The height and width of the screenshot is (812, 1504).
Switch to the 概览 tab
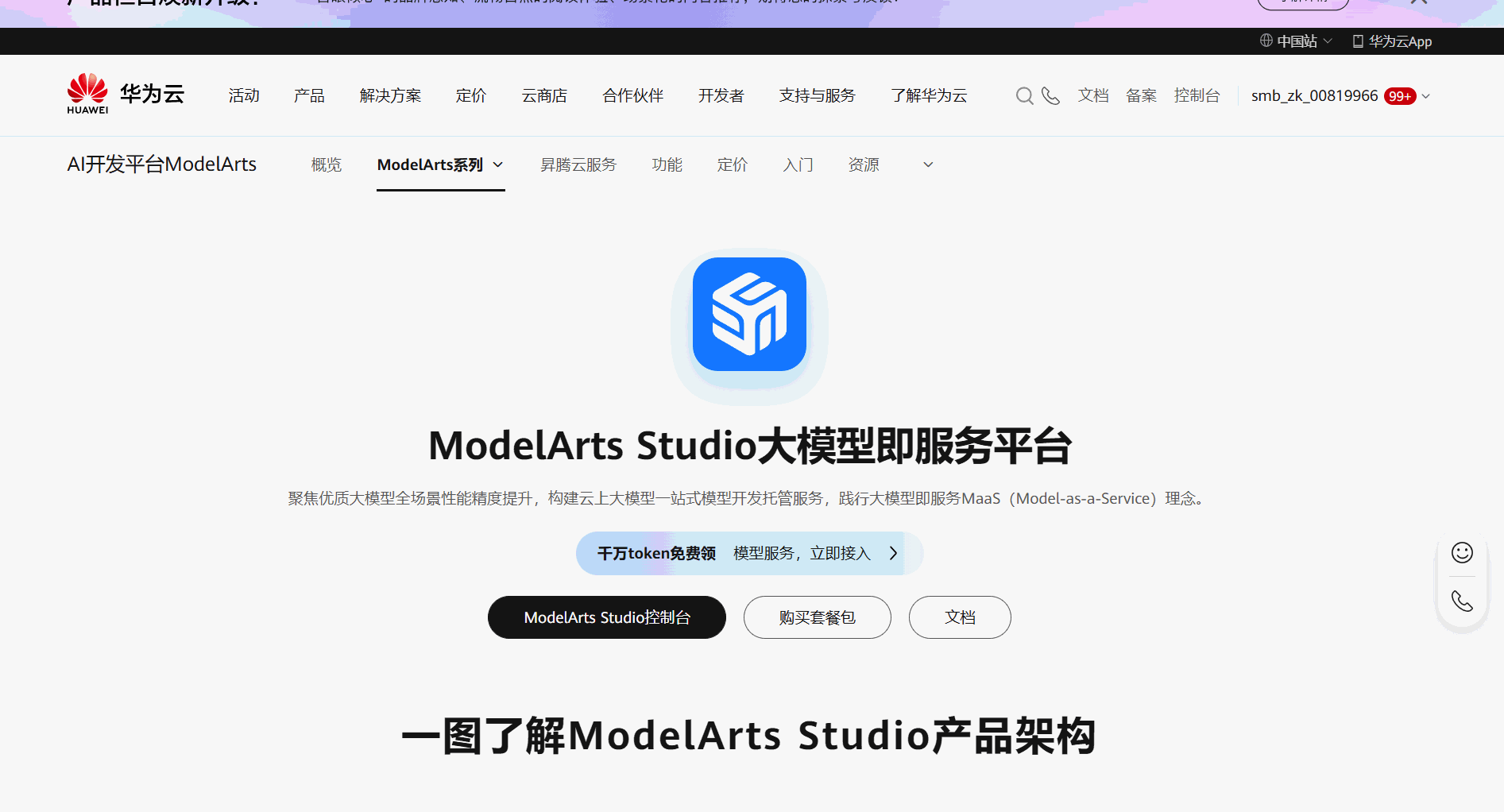tap(327, 164)
